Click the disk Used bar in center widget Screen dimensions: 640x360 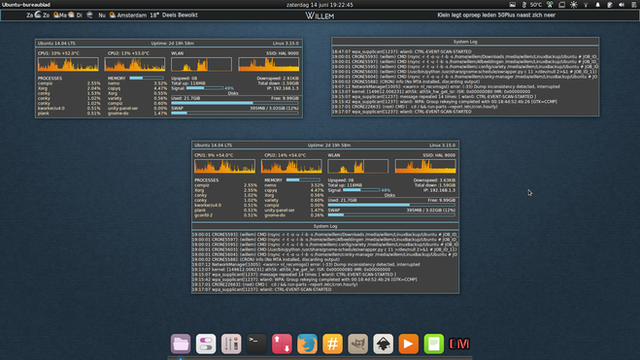tap(391, 205)
